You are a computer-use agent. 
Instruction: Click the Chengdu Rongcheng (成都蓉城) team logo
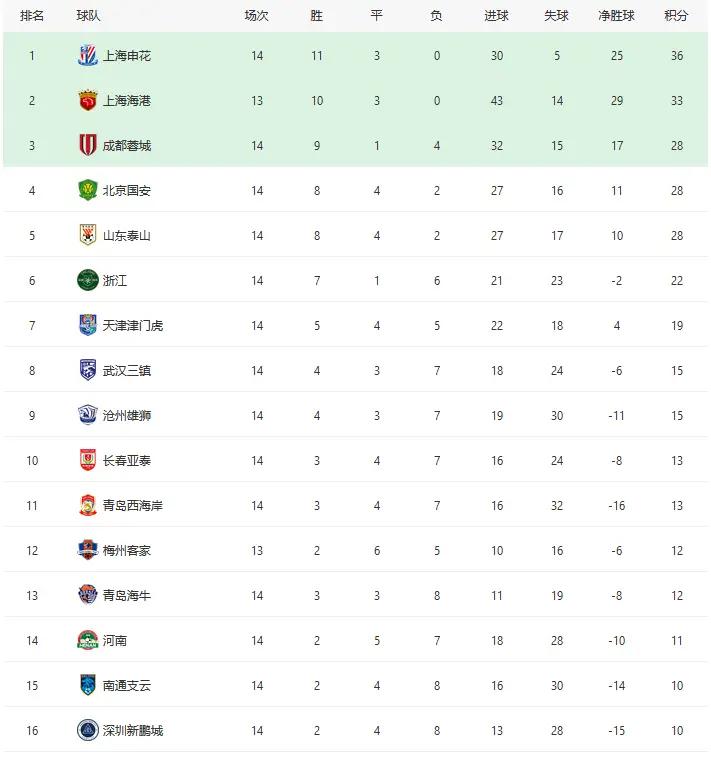88,146
